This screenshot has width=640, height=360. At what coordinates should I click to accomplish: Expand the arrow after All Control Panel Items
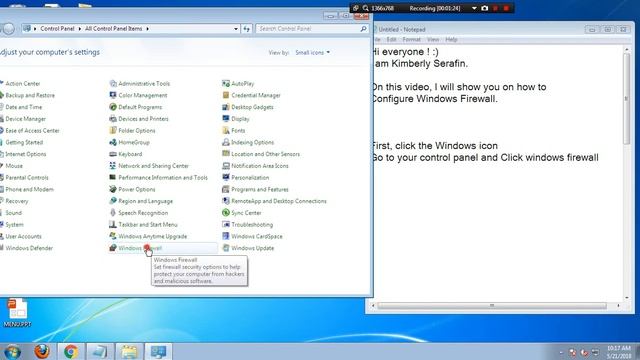(x=147, y=29)
